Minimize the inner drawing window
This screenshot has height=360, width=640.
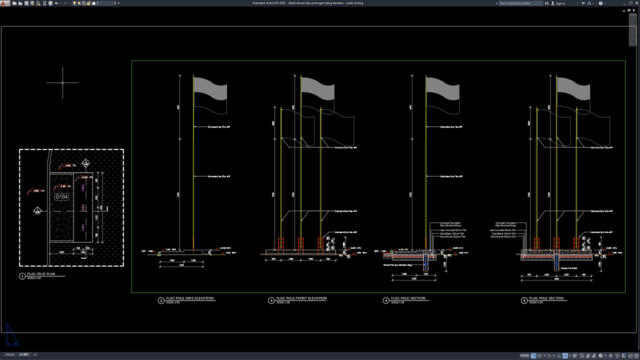click(x=624, y=11)
